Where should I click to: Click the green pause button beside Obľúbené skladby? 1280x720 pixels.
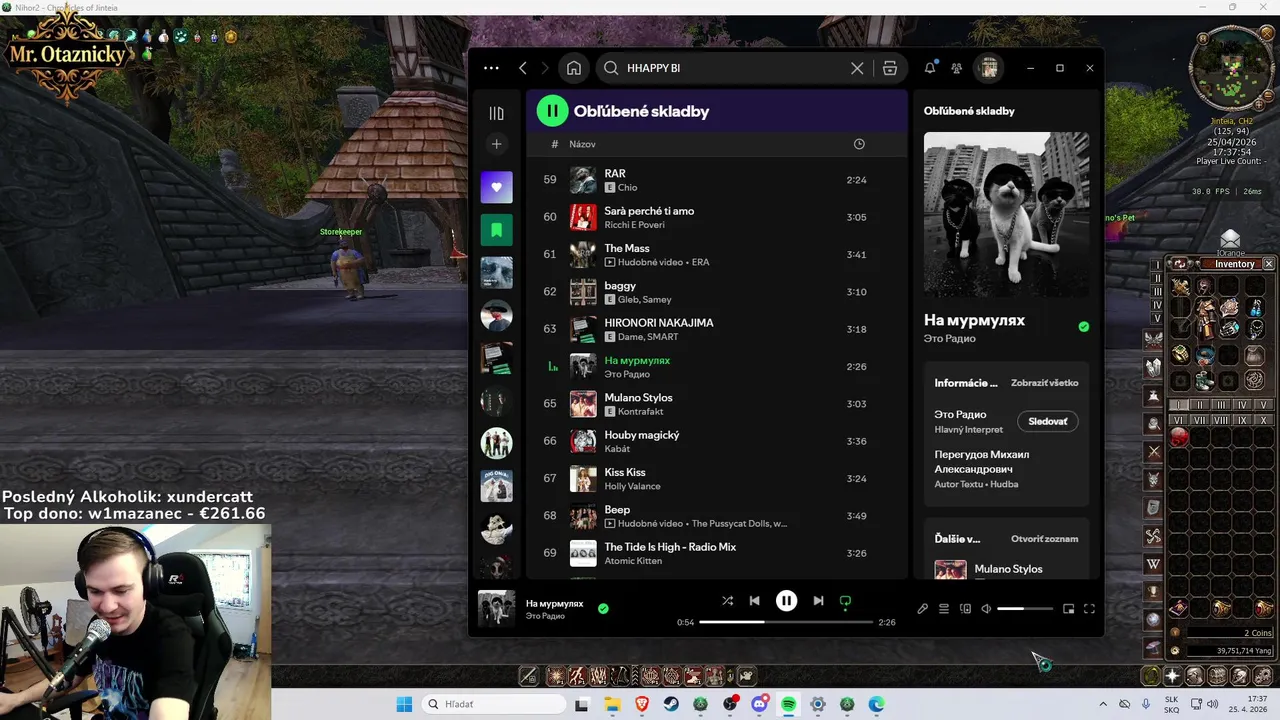[x=552, y=111]
